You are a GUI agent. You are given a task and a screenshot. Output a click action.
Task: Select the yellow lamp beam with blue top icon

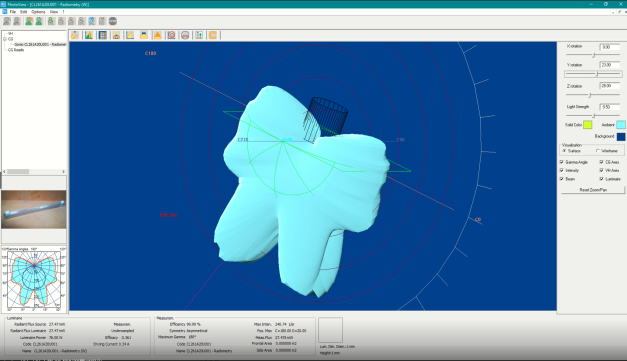pos(144,36)
